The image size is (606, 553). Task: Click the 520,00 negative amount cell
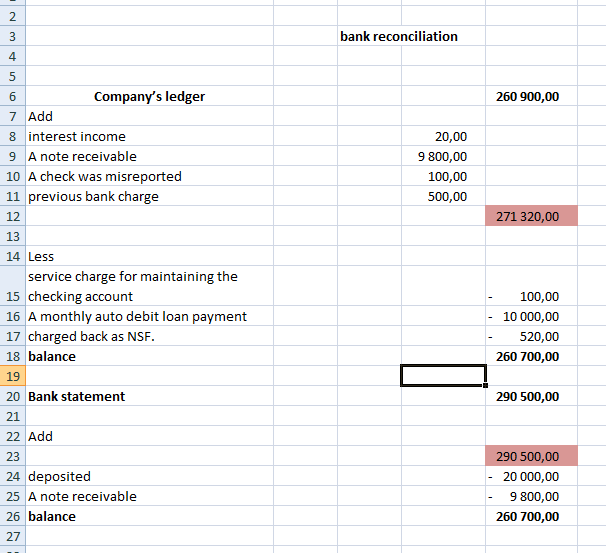[530, 336]
